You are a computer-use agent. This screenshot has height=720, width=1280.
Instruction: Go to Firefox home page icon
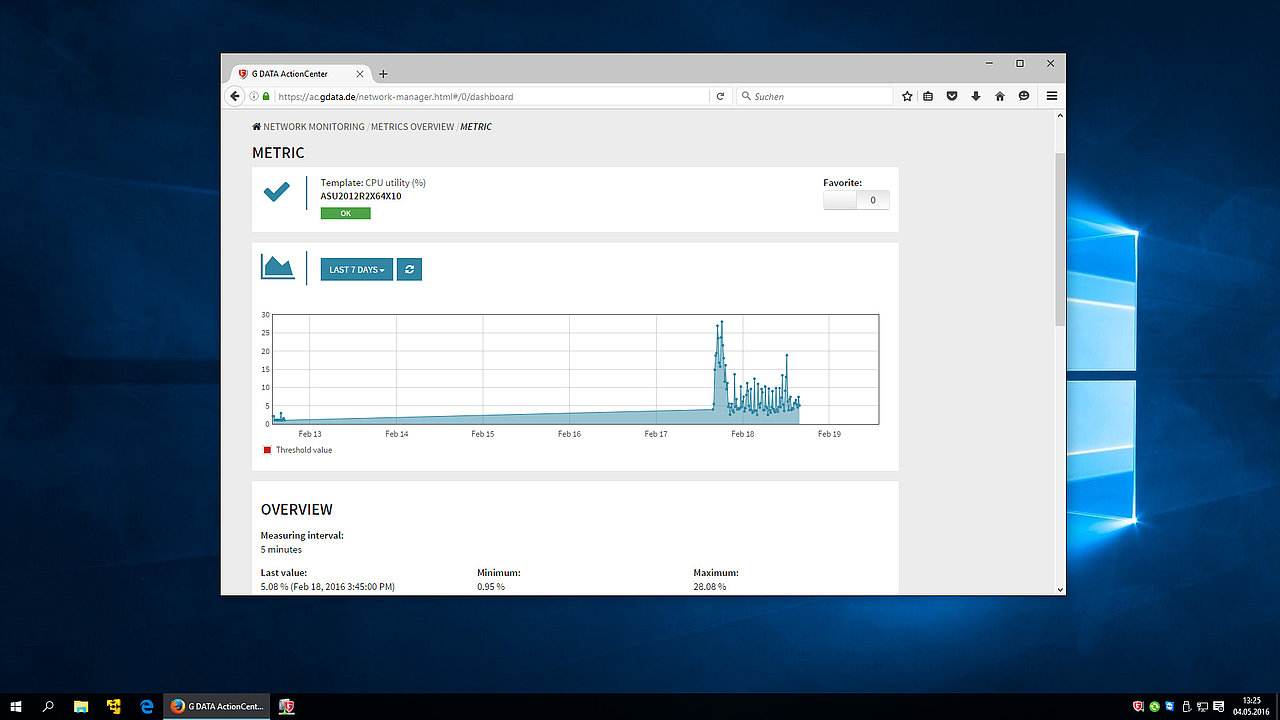(999, 97)
